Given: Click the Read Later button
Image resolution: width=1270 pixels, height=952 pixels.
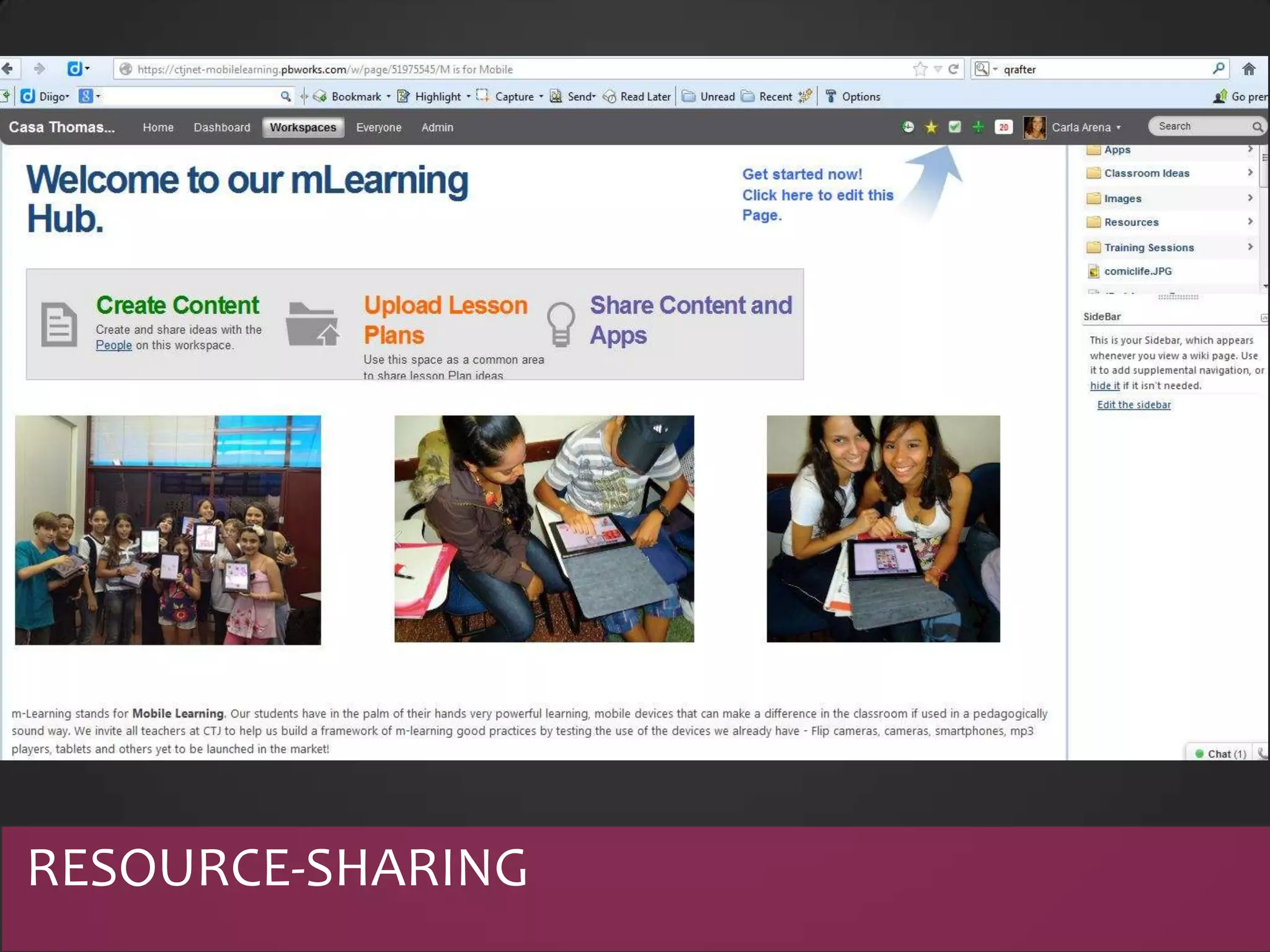Looking at the screenshot, I should point(637,96).
